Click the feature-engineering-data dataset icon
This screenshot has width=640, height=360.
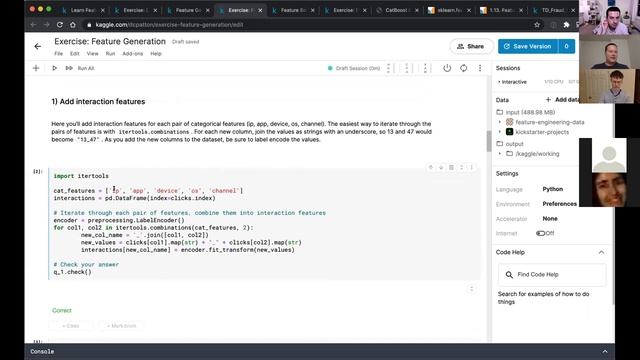tap(509, 122)
